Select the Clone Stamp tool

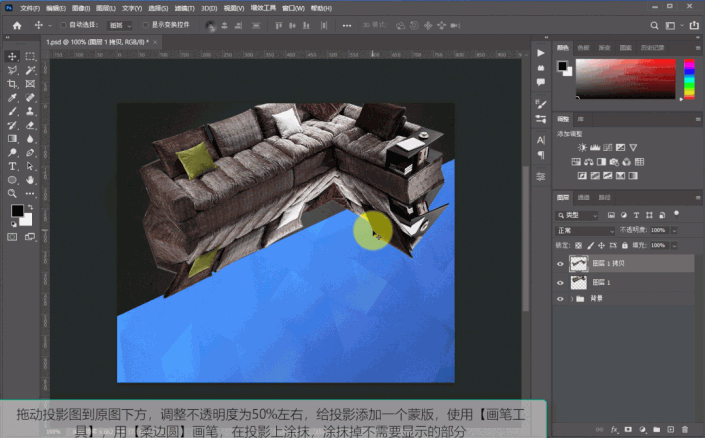coord(30,112)
